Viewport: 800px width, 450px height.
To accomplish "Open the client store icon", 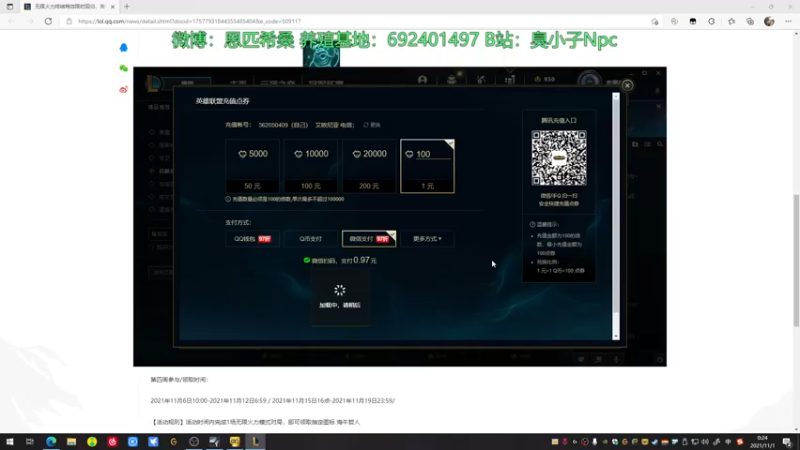I will [x=510, y=80].
